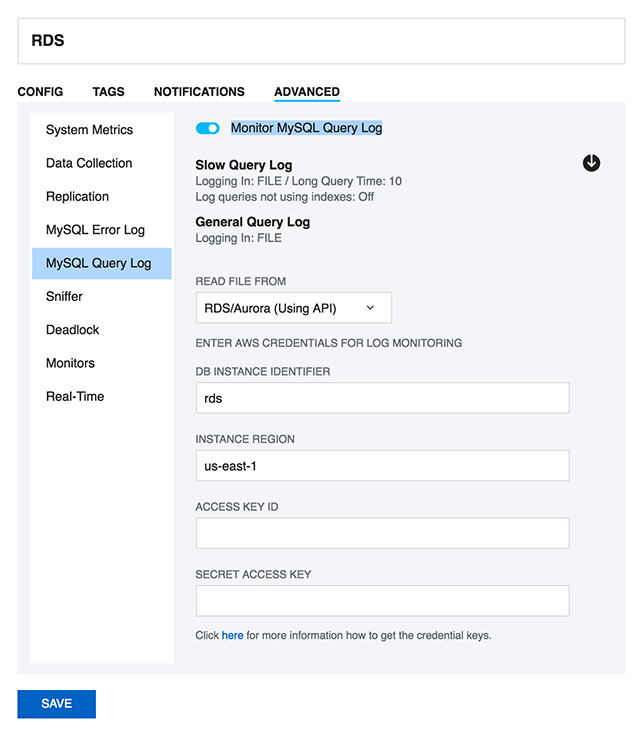Switch to the CONFIG tab
The width and height of the screenshot is (641, 731).
coord(40,91)
